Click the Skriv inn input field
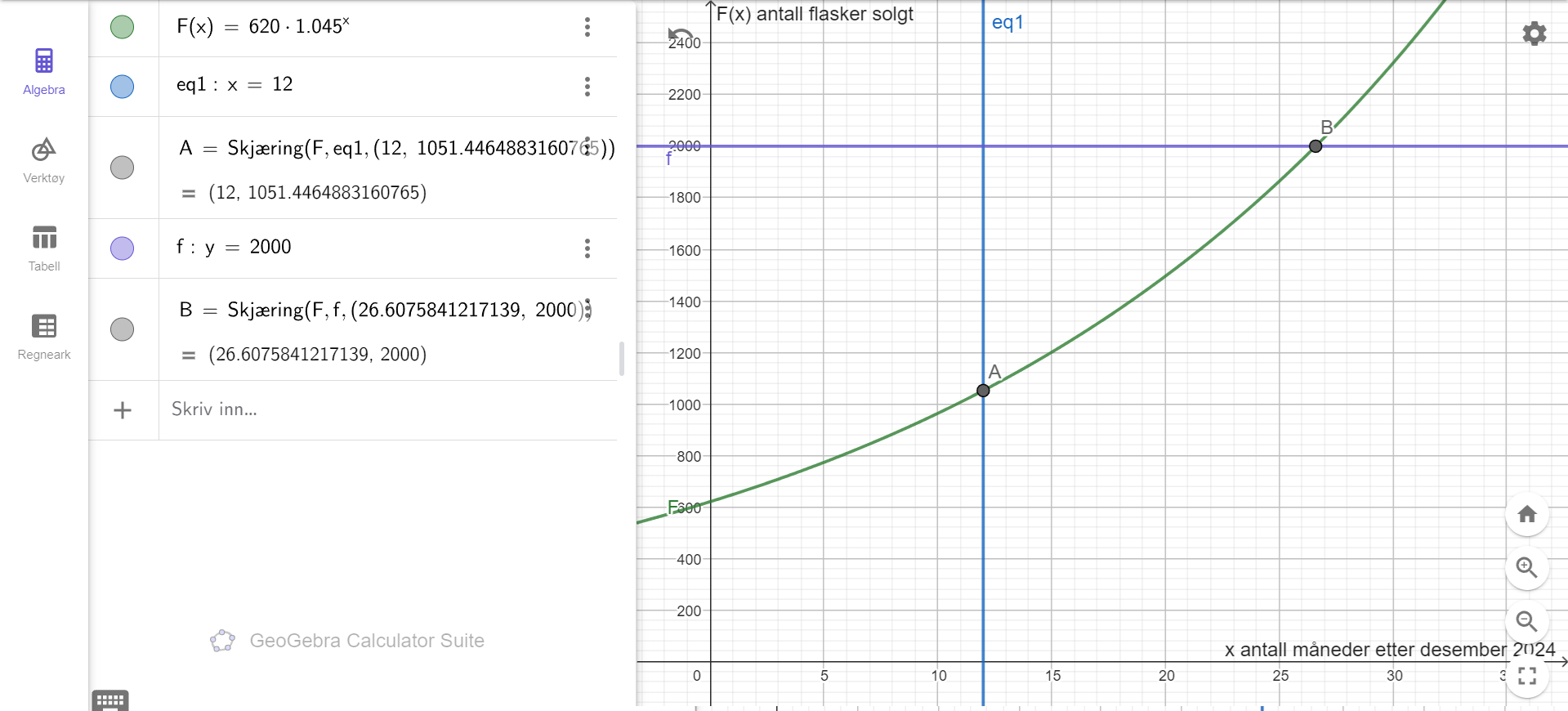The image size is (1568, 711). [x=388, y=410]
